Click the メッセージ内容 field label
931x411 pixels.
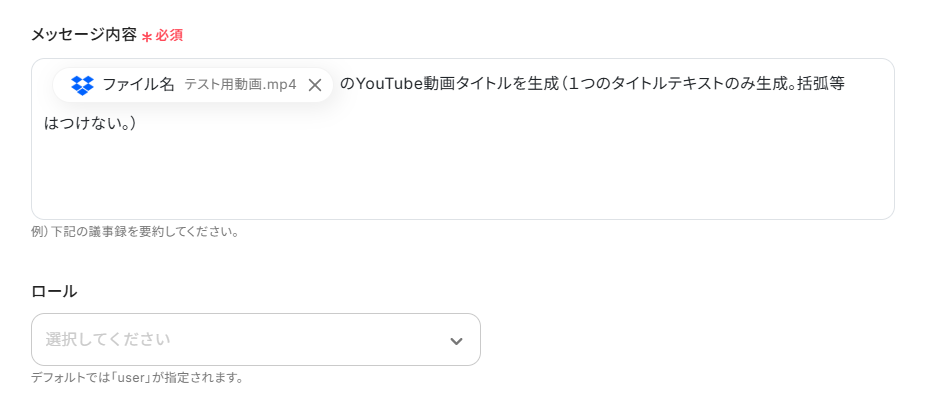click(x=83, y=34)
